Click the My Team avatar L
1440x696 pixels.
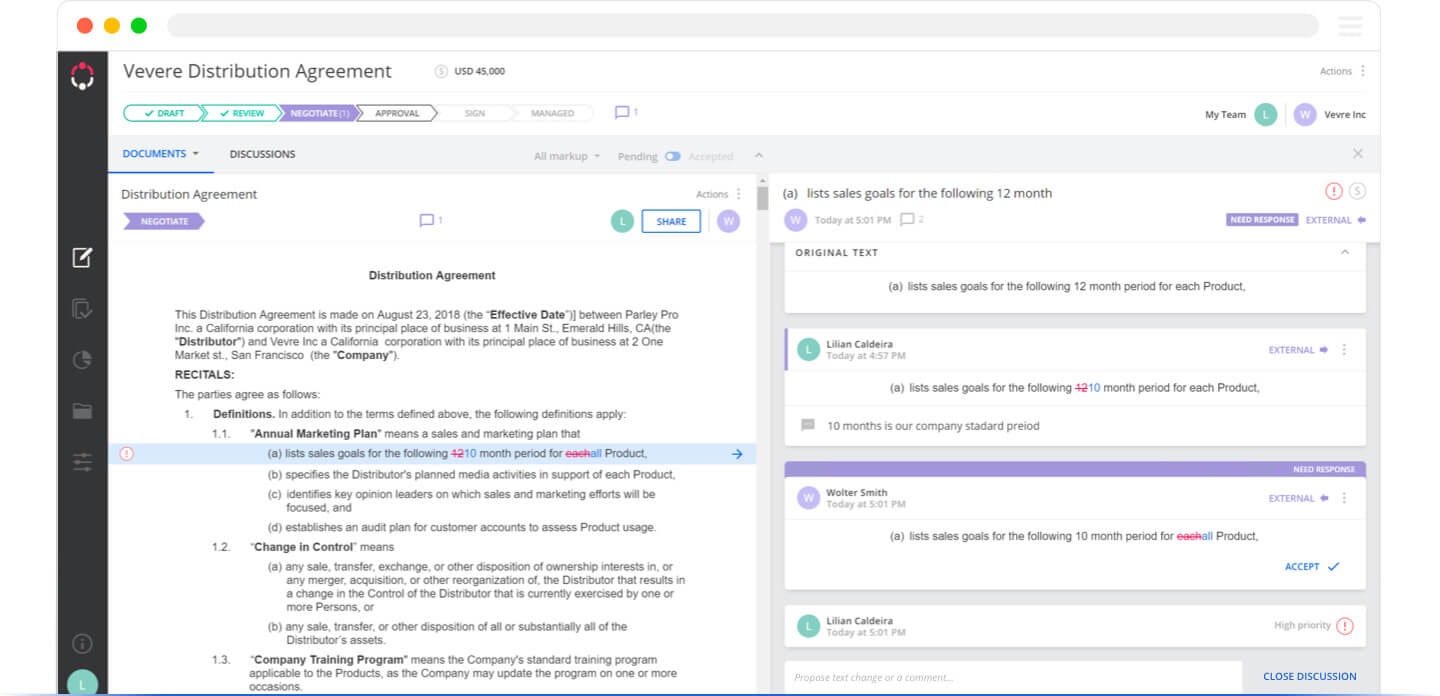click(x=1266, y=114)
